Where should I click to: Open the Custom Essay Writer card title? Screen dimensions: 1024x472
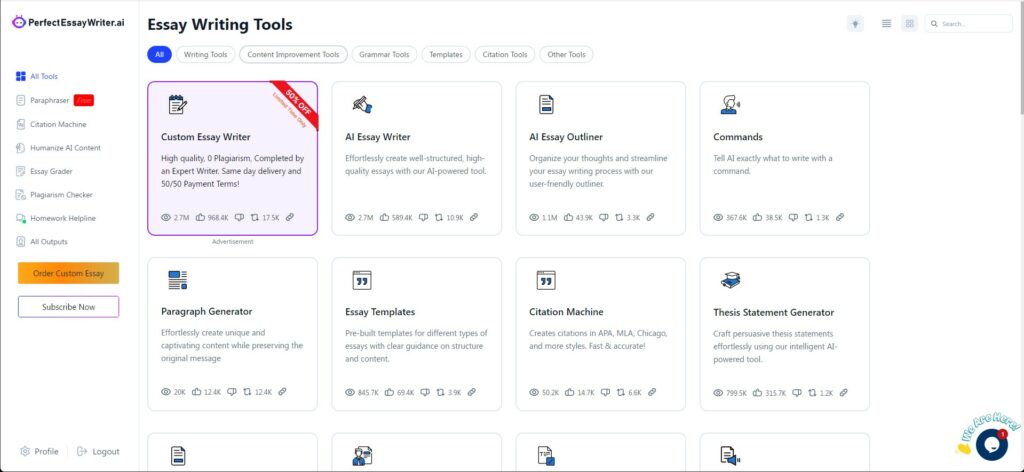click(206, 137)
